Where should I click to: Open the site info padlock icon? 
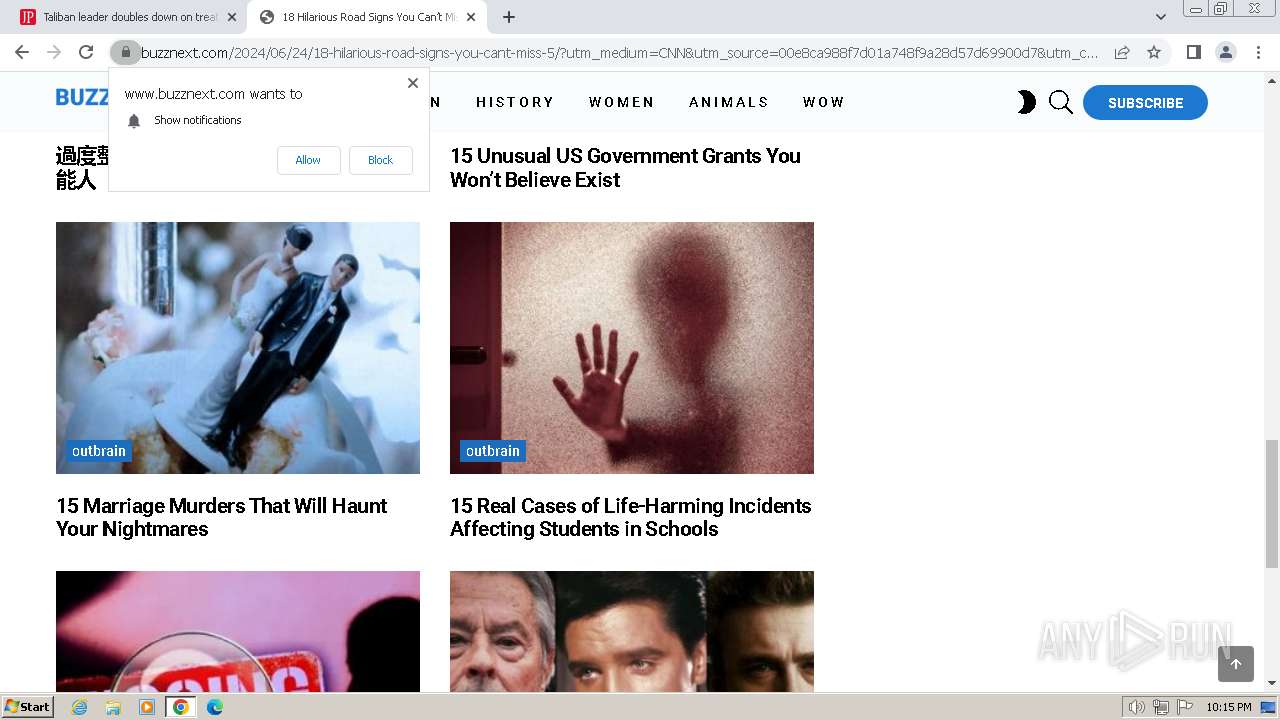(x=125, y=52)
